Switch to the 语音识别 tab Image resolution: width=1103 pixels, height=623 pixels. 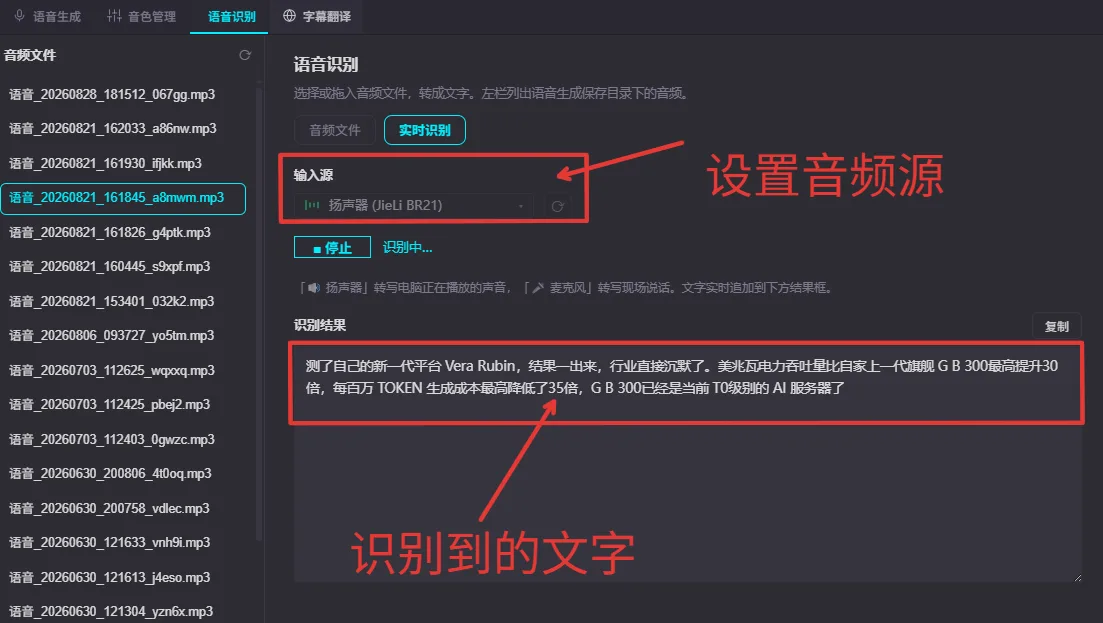229,16
